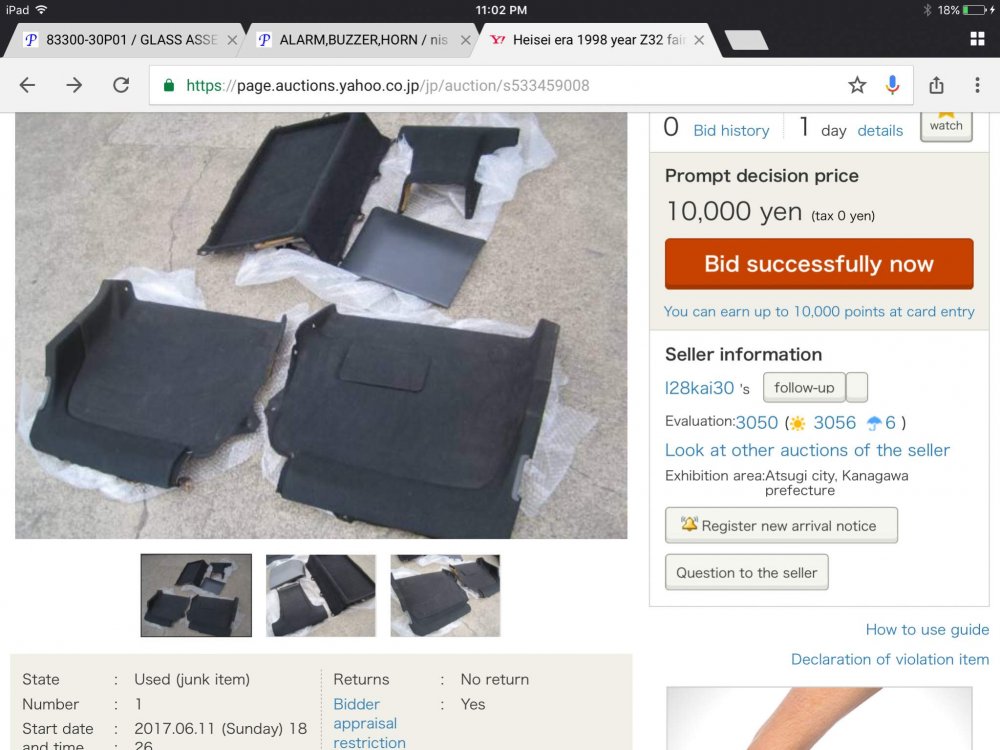
Task: Bookmark page using the star icon
Action: (x=857, y=85)
